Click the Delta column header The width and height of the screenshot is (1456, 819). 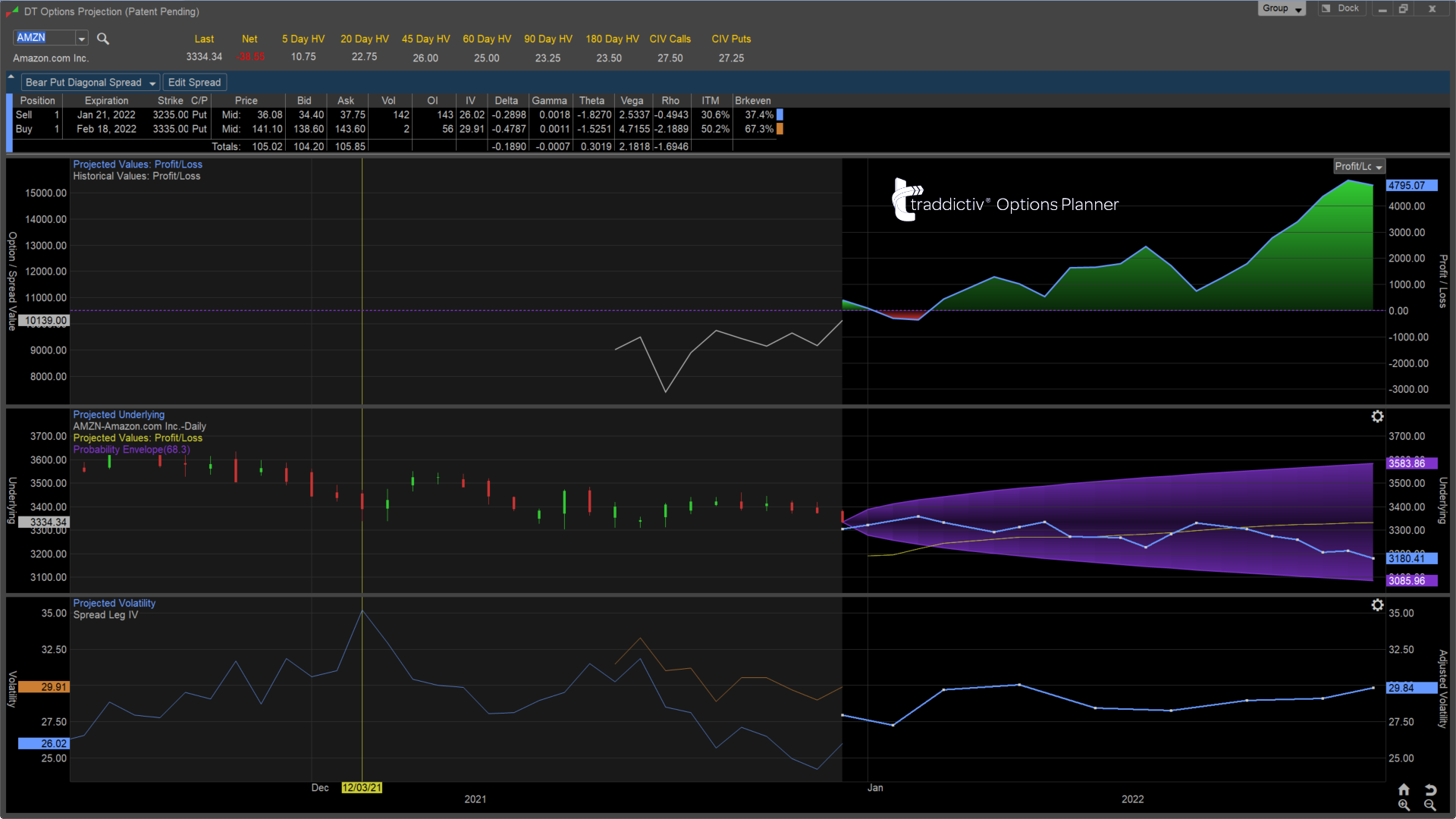coord(507,101)
